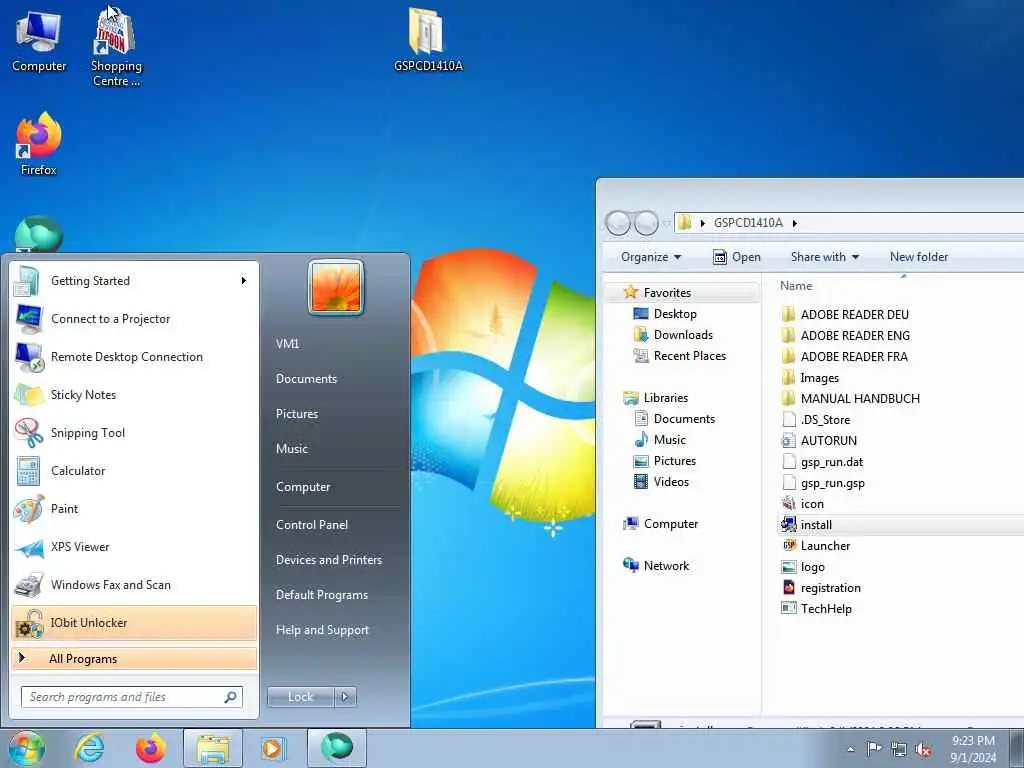Select the ADOBE READER ENG folder
The height and width of the screenshot is (768, 1024).
[x=846, y=336]
